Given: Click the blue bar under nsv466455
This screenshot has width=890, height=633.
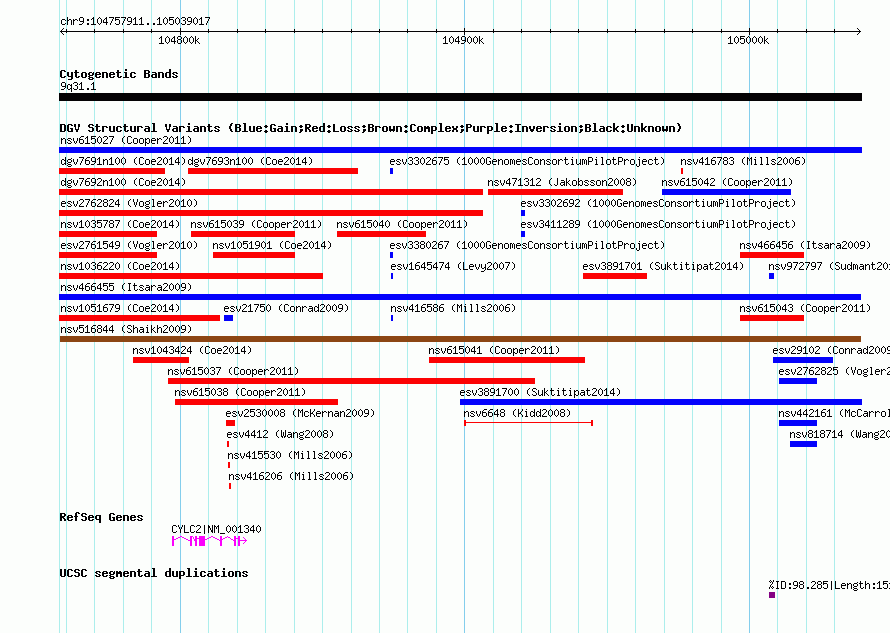Looking at the screenshot, I should pyautogui.click(x=460, y=297).
